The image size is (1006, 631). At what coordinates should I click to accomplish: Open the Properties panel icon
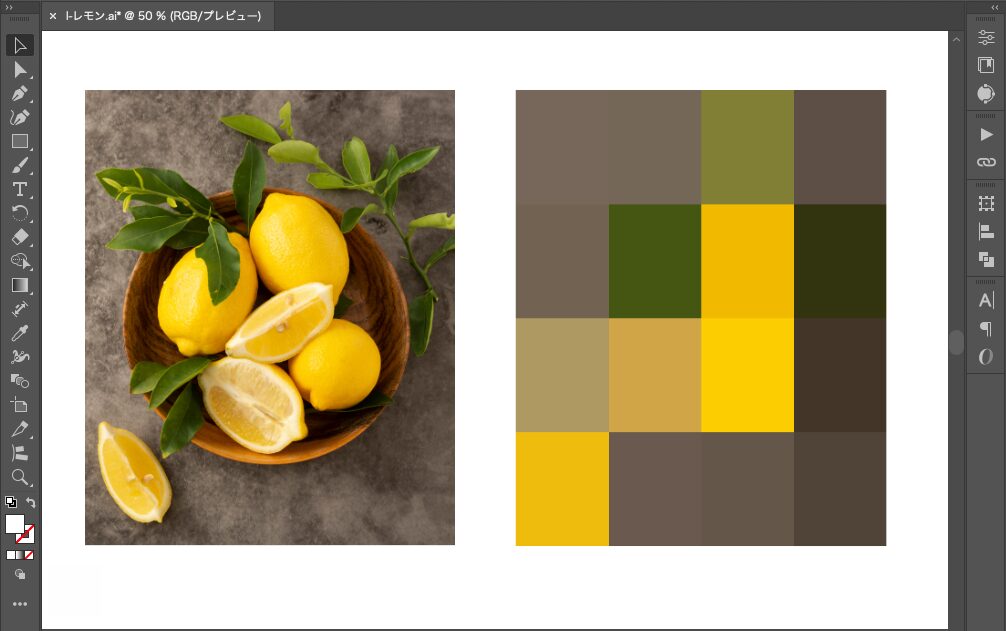coord(986,38)
